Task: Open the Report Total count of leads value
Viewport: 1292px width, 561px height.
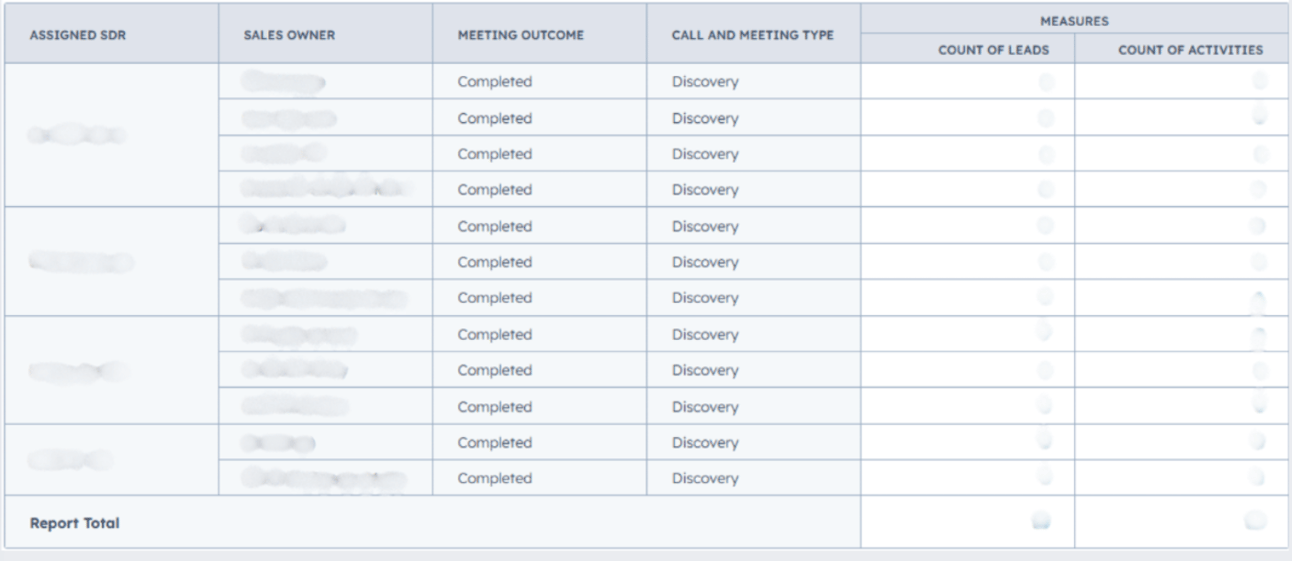Action: tap(1041, 521)
